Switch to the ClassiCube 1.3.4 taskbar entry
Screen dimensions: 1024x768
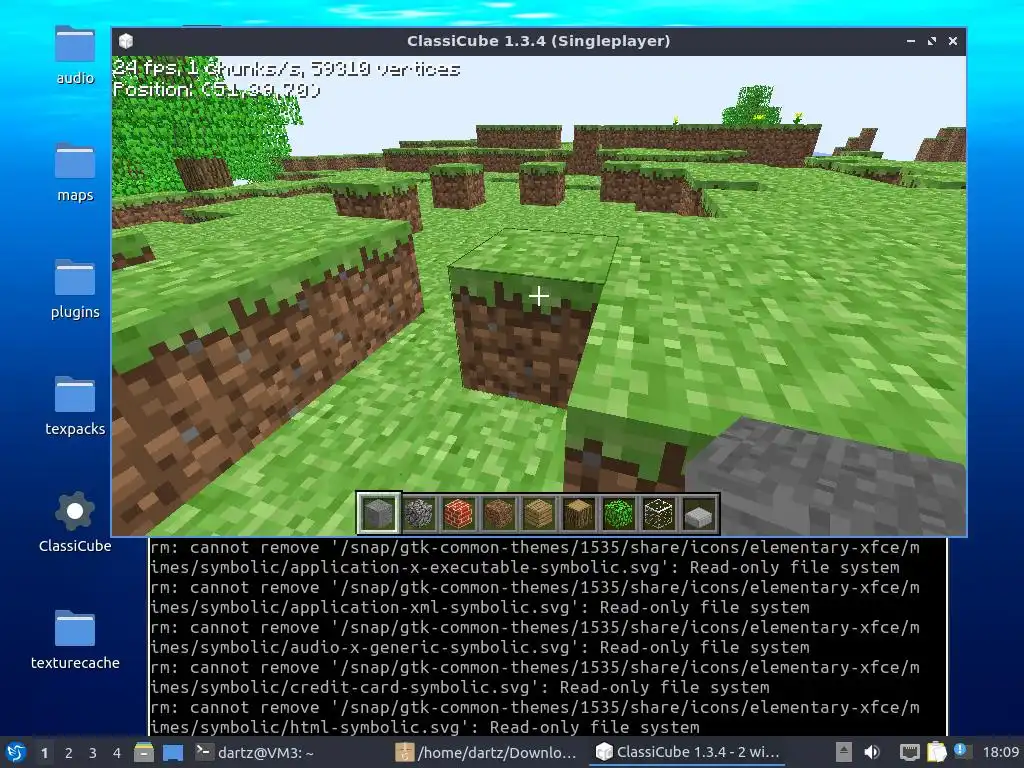coord(687,753)
